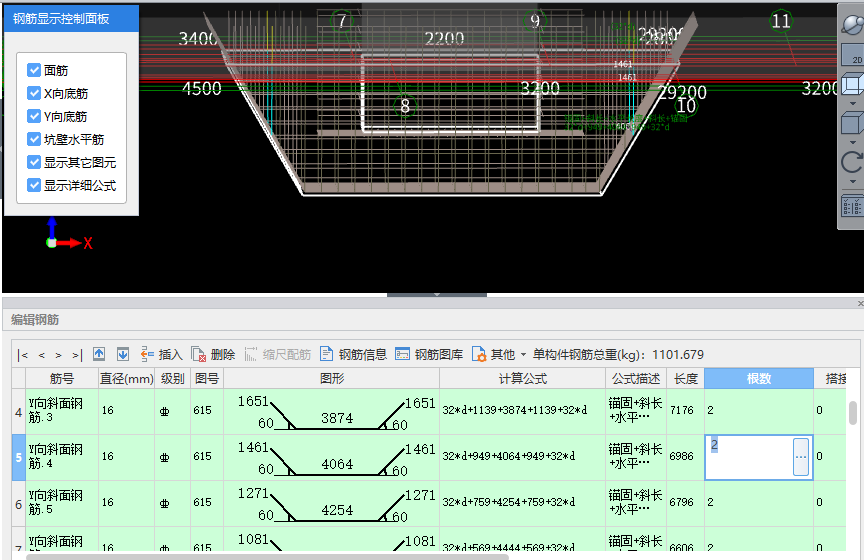Click length value 7176
864x560 pixels.
click(x=682, y=410)
